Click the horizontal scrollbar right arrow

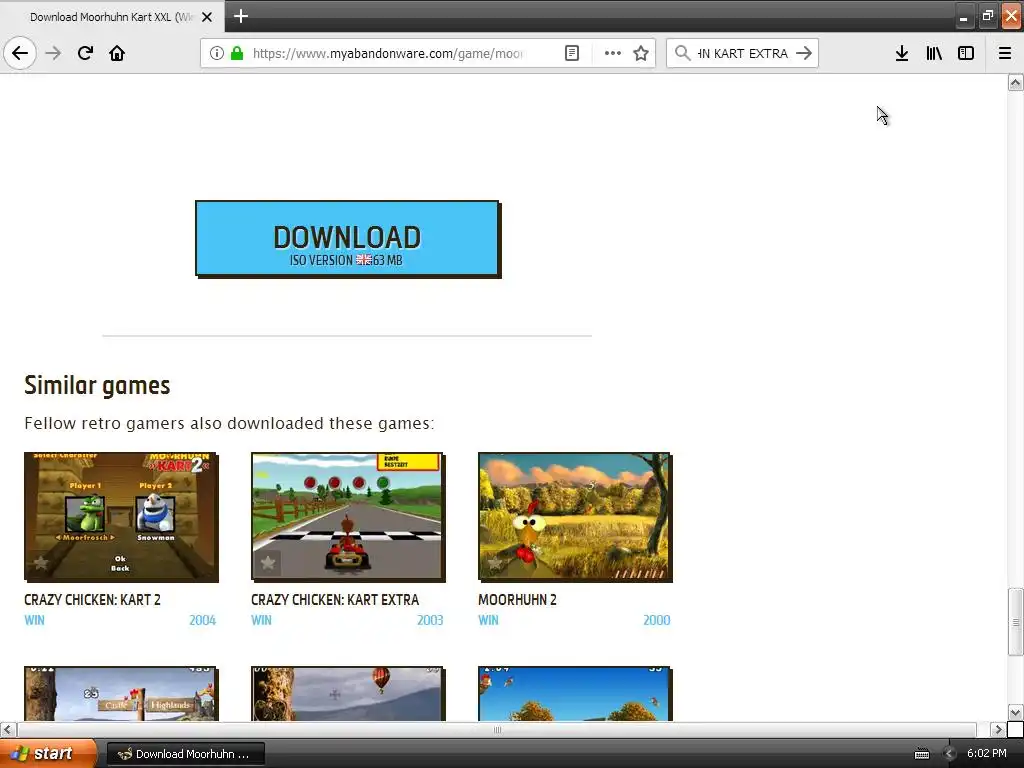[999, 729]
